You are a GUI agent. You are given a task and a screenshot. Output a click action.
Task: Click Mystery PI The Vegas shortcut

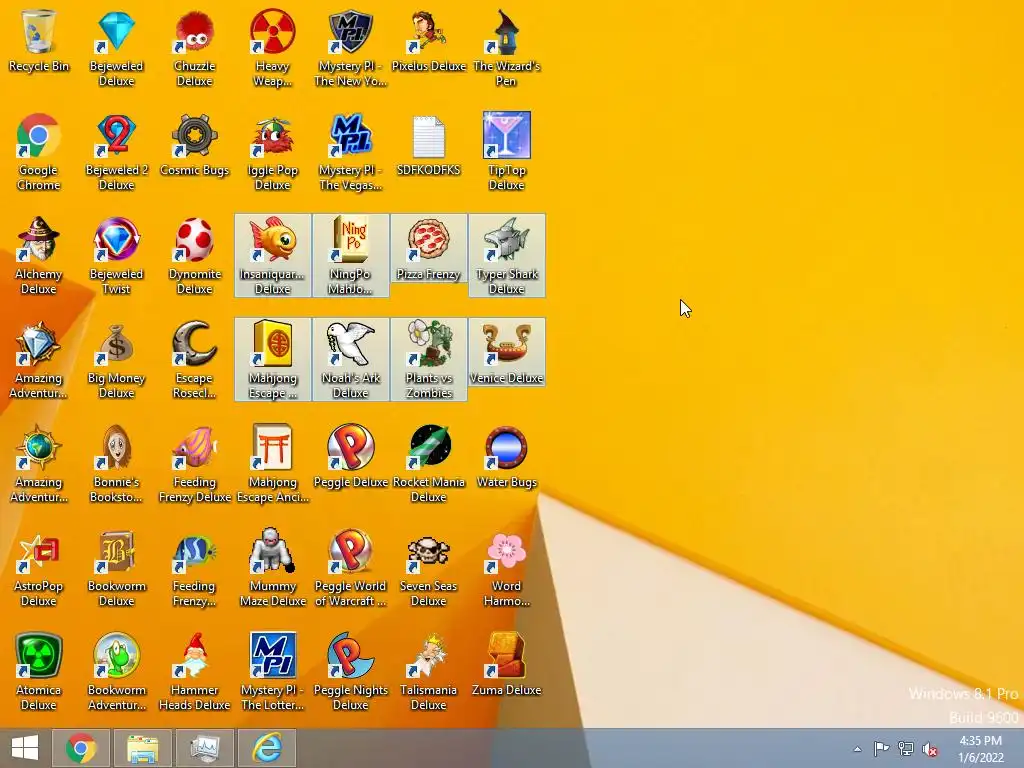click(351, 152)
